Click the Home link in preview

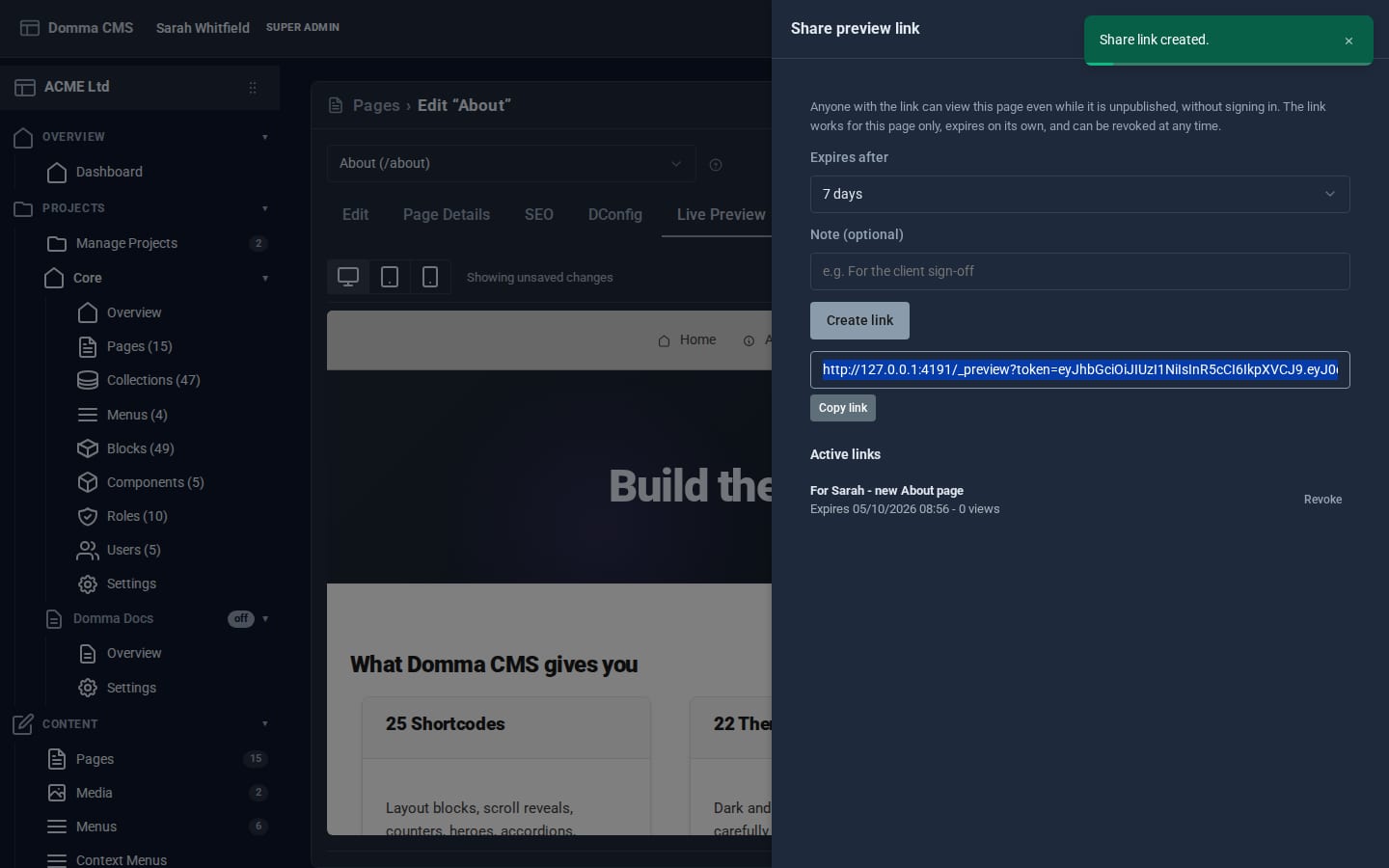tap(687, 339)
